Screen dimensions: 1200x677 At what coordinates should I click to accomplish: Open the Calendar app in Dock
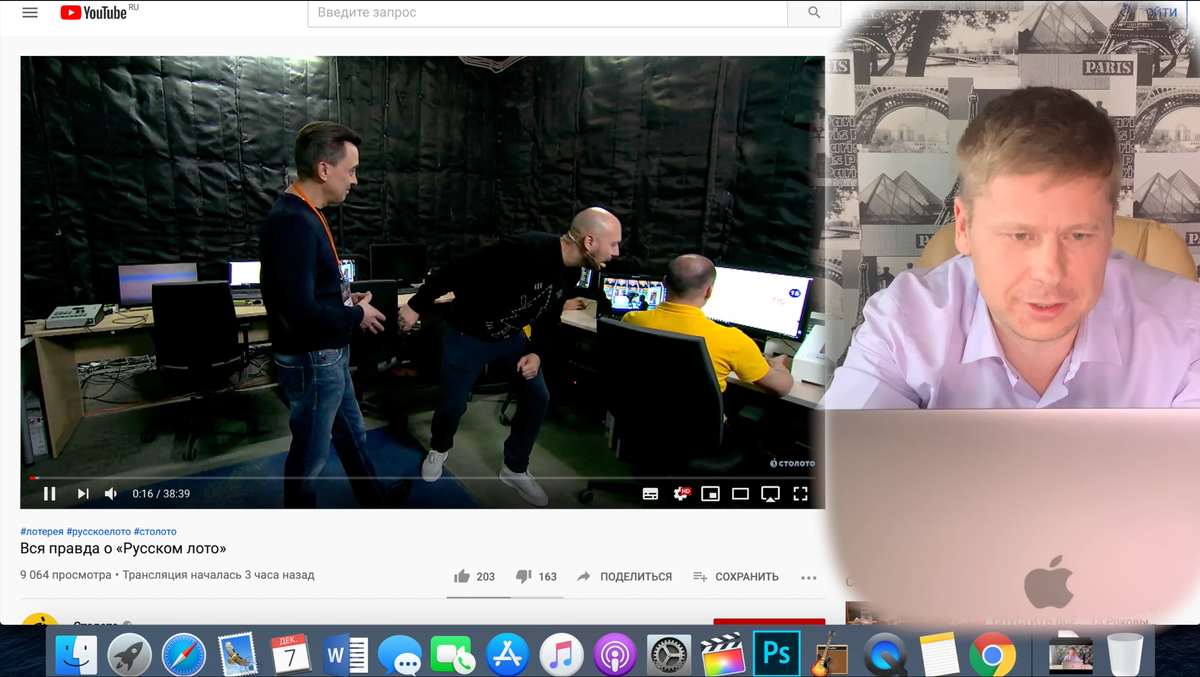point(291,655)
